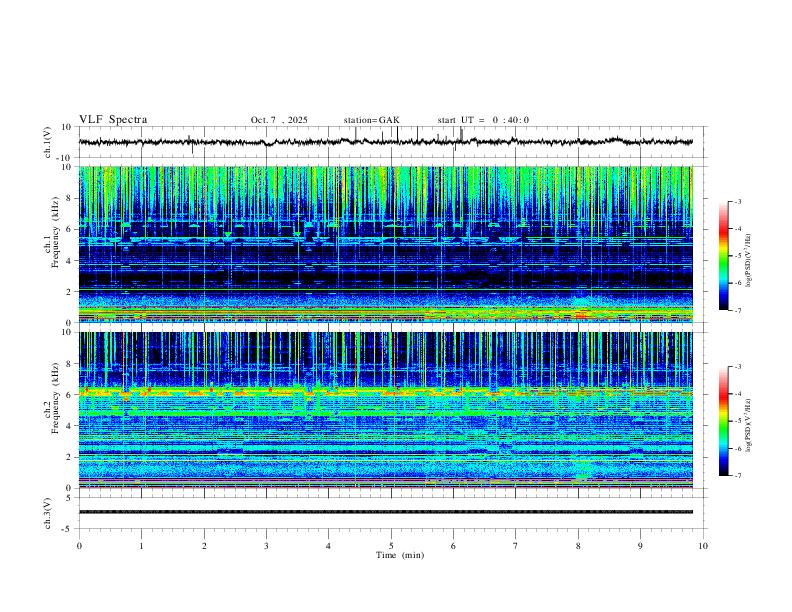Click the ch.2 spectrogram color scale bar
Viewport: 792px width, 612px height.
(723, 421)
